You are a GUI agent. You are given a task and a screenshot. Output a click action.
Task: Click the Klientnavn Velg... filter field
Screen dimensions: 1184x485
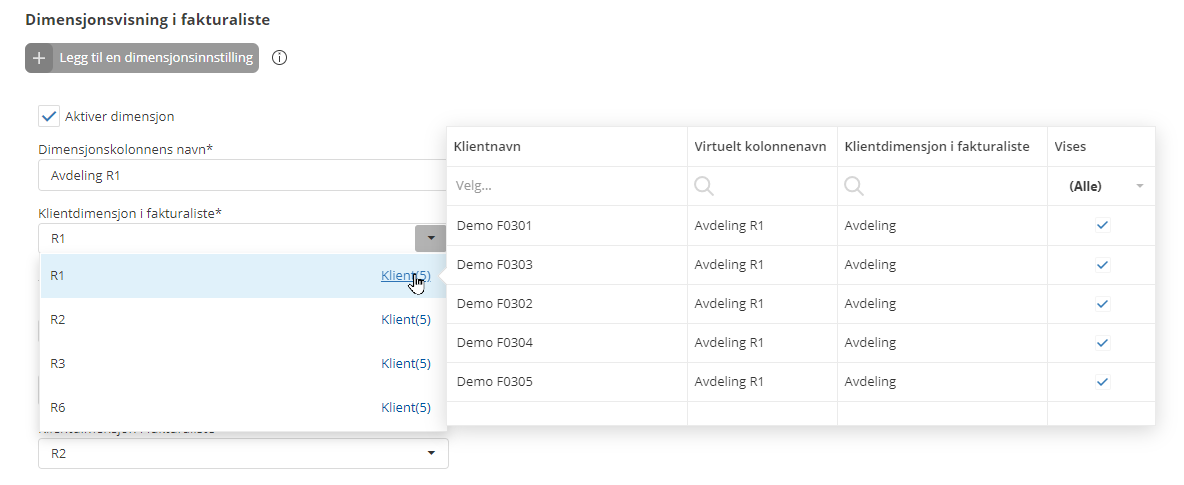tap(565, 186)
